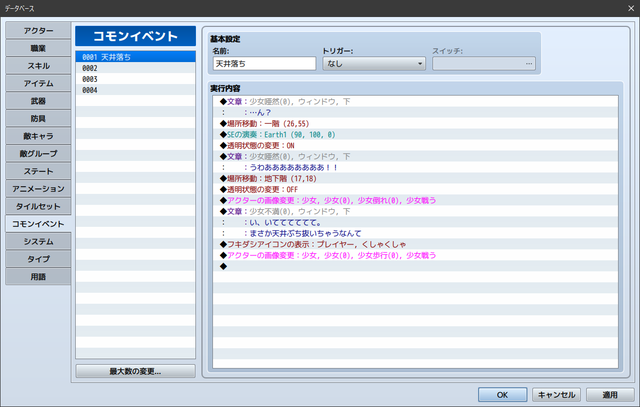Click the OK button
The width and height of the screenshot is (640, 407).
click(x=502, y=395)
